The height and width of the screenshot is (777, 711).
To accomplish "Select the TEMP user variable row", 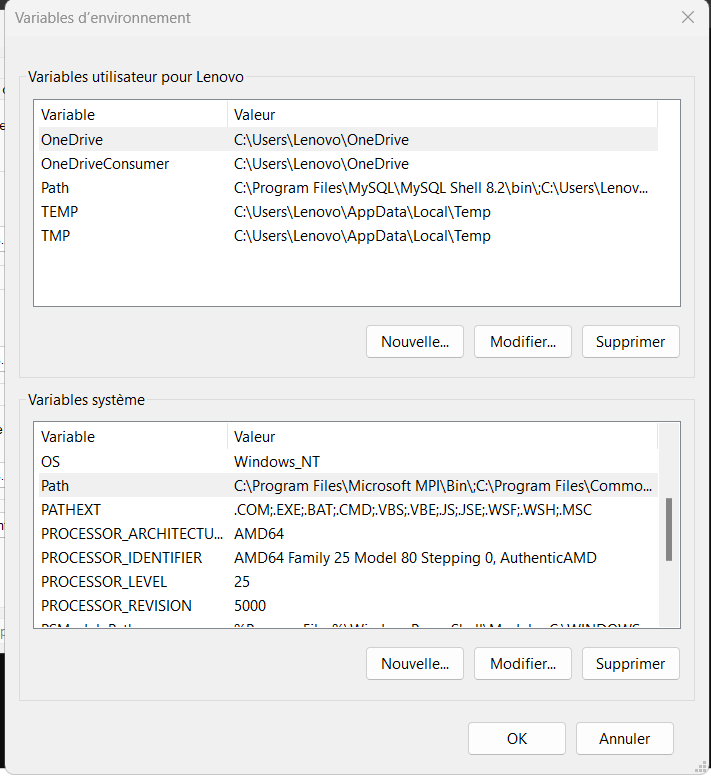I will [59, 212].
